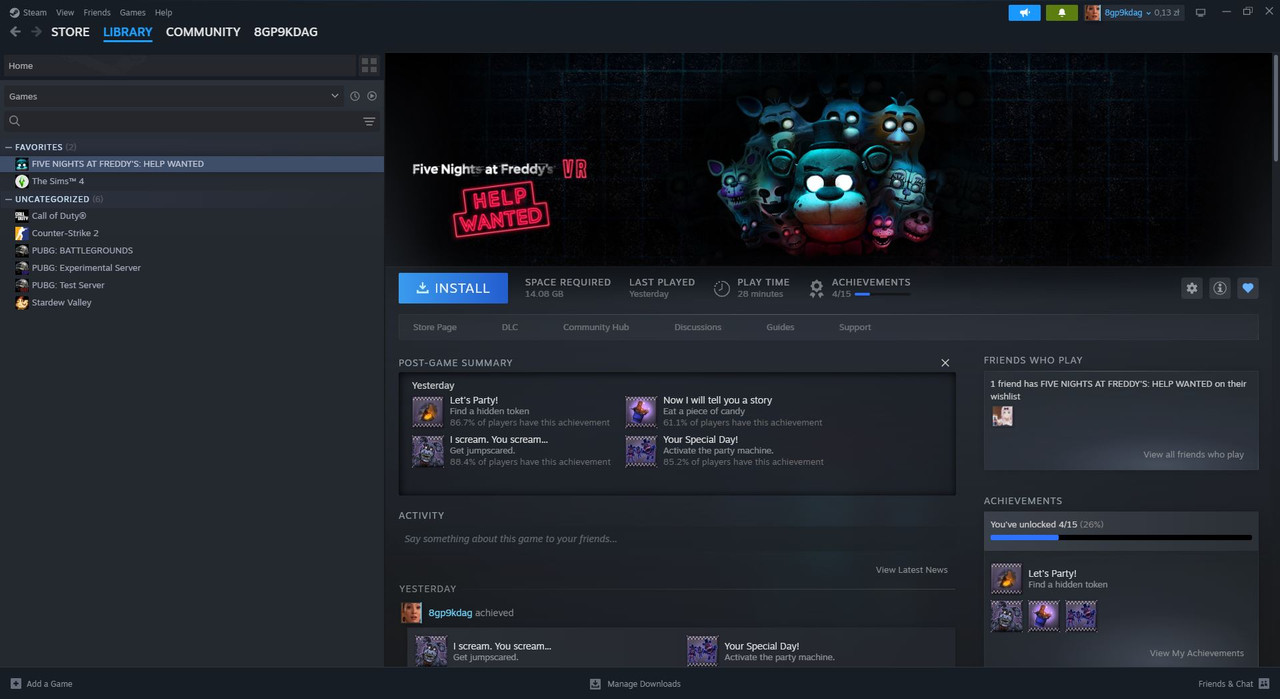Click Let's Party achievement icon in summary
1280x699 pixels.
428,411
